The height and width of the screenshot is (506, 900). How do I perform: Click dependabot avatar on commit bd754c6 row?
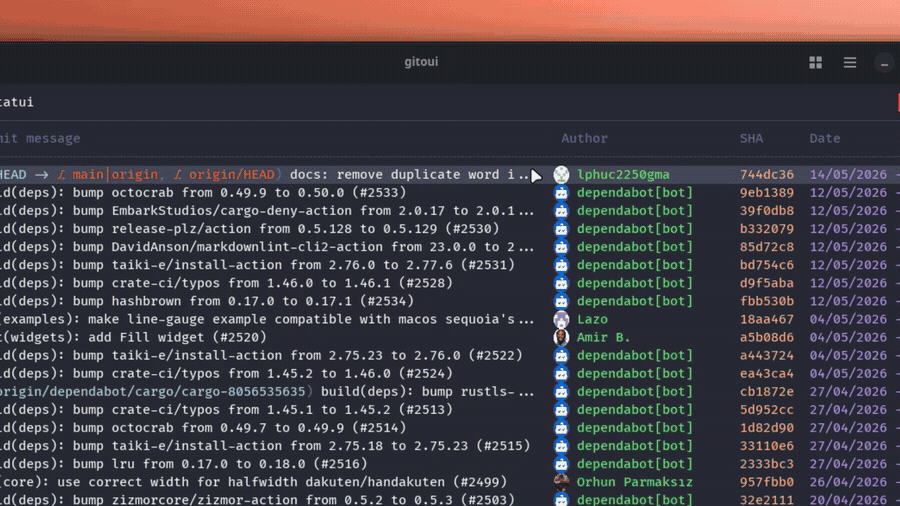[561, 265]
